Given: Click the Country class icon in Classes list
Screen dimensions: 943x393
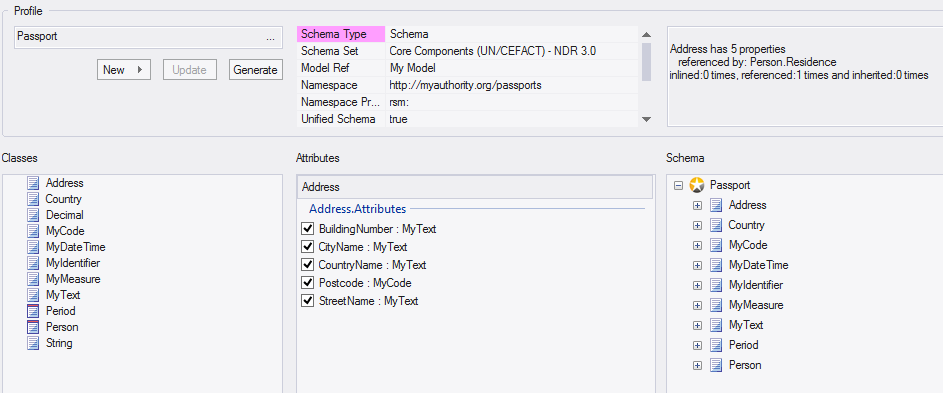Looking at the screenshot, I should (x=32, y=199).
